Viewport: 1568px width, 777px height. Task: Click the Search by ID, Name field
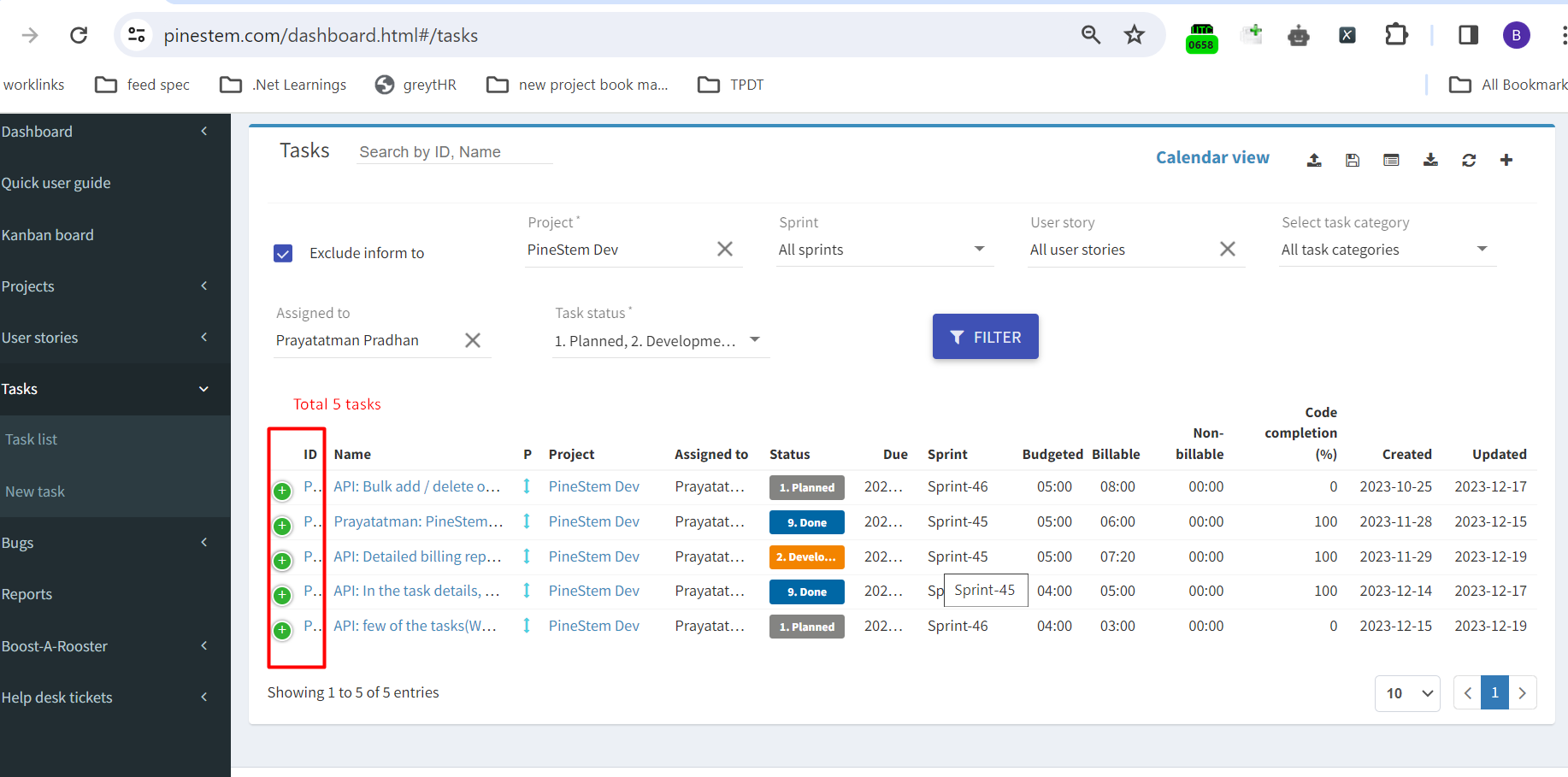point(454,151)
